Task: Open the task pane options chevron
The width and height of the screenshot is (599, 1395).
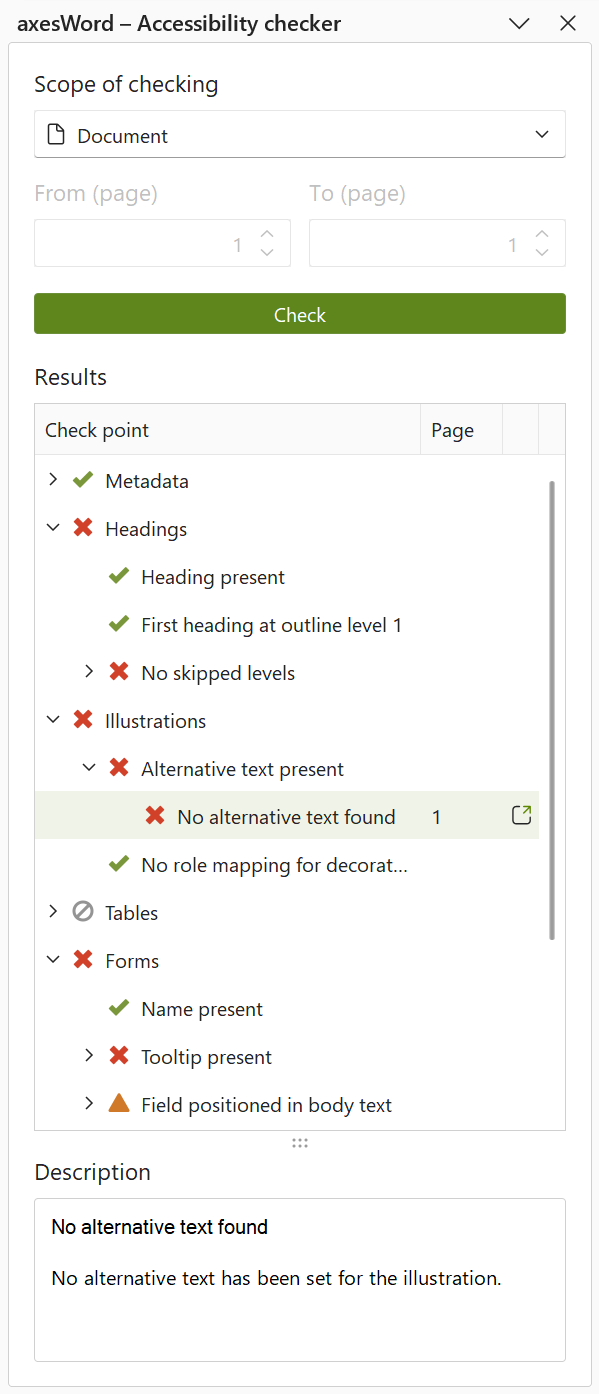Action: pos(519,24)
